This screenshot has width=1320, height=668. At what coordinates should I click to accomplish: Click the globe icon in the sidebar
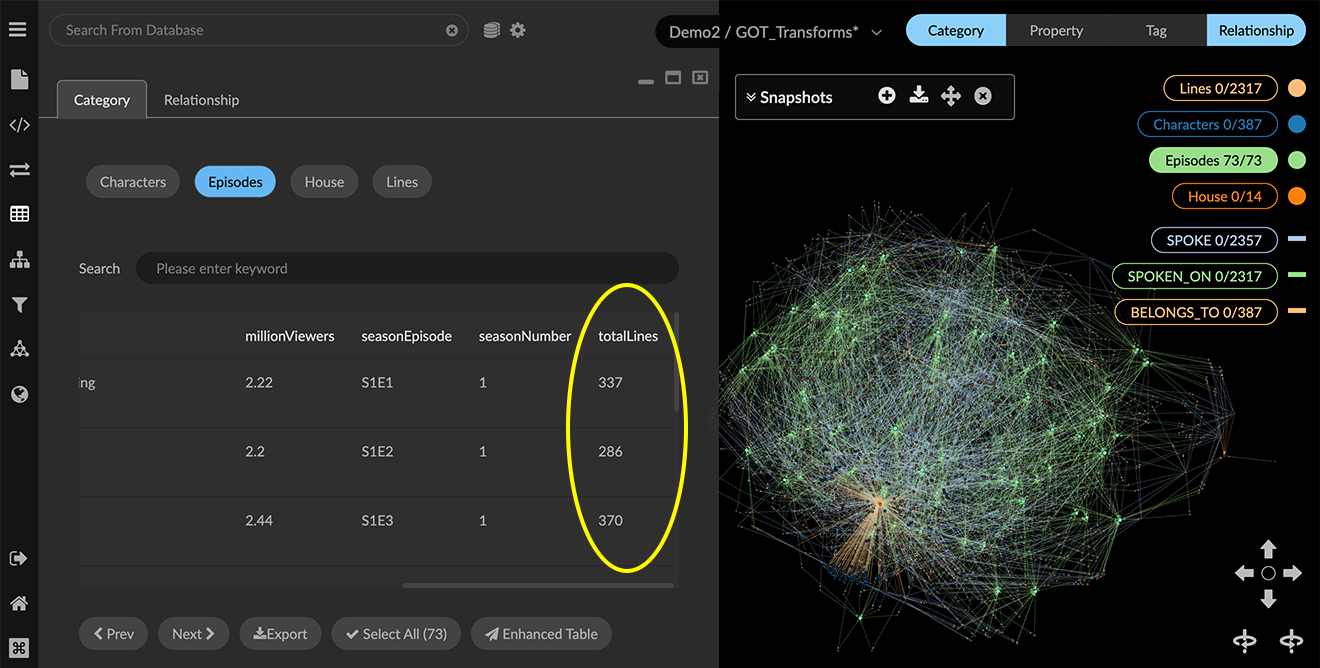[19, 394]
